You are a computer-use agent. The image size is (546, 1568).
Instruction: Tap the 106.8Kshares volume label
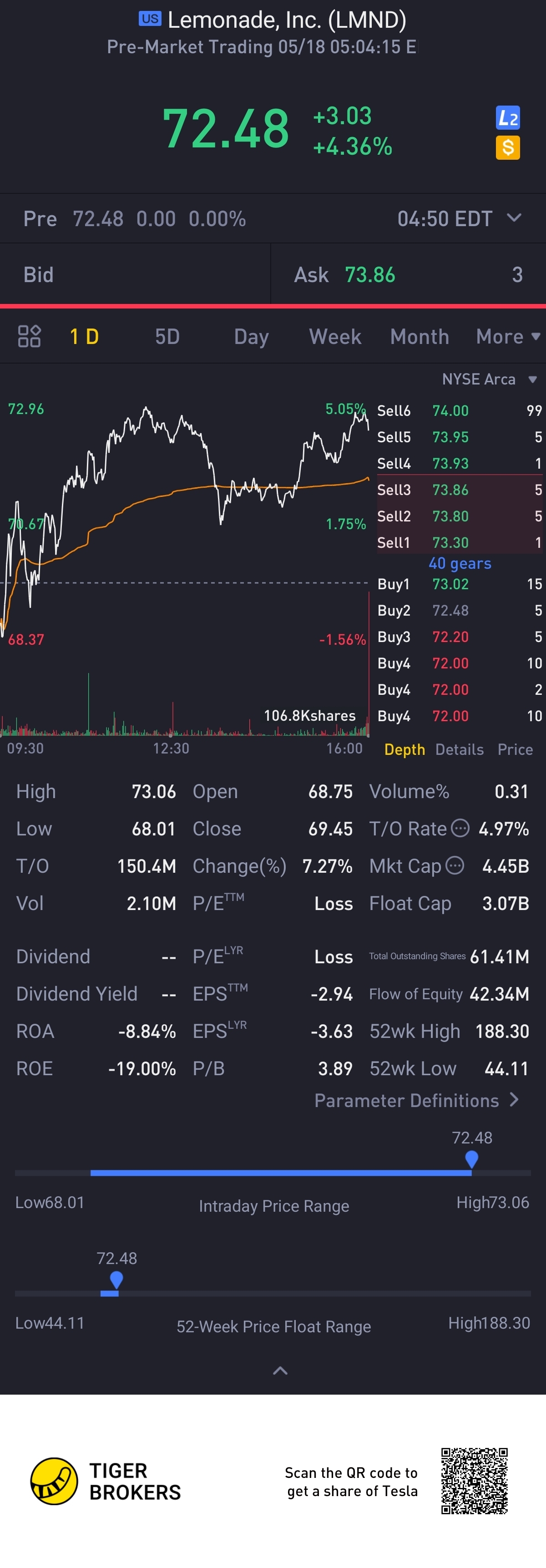[309, 715]
